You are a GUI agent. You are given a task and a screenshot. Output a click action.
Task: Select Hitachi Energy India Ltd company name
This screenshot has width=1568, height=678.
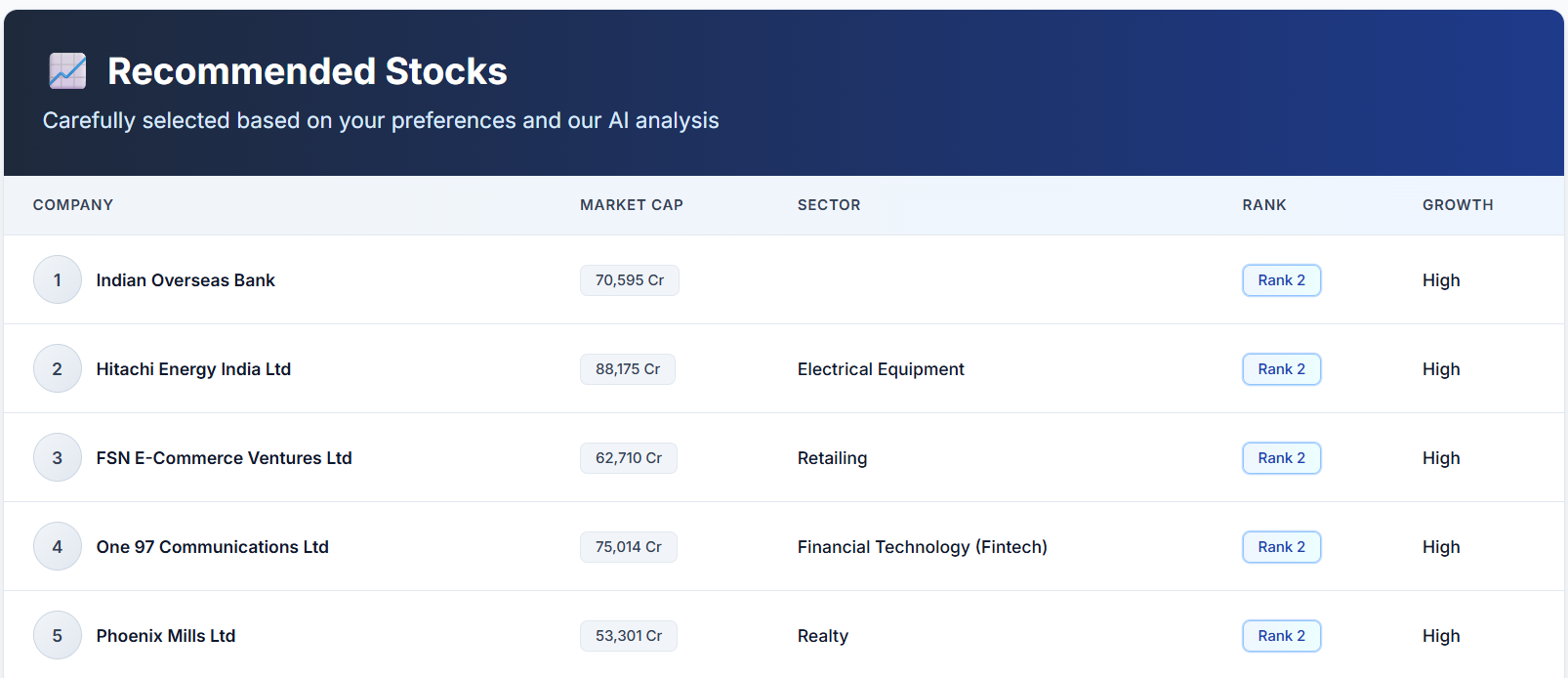point(193,369)
